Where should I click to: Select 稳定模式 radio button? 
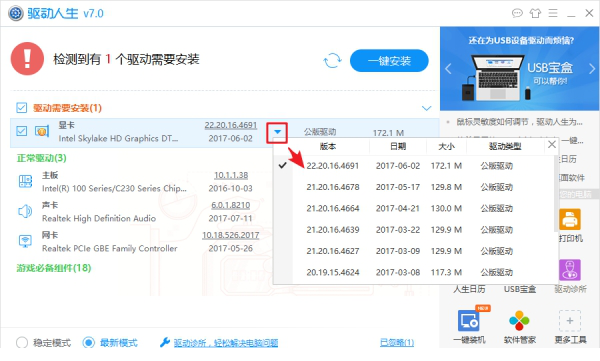coord(22,342)
